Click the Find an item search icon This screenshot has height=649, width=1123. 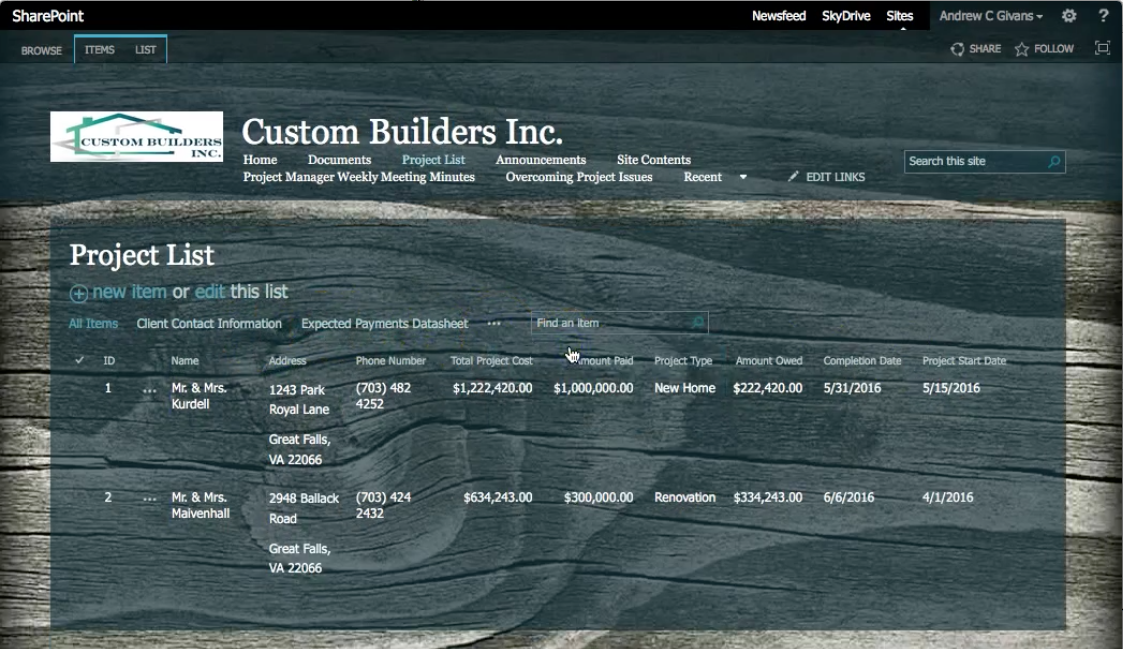698,323
